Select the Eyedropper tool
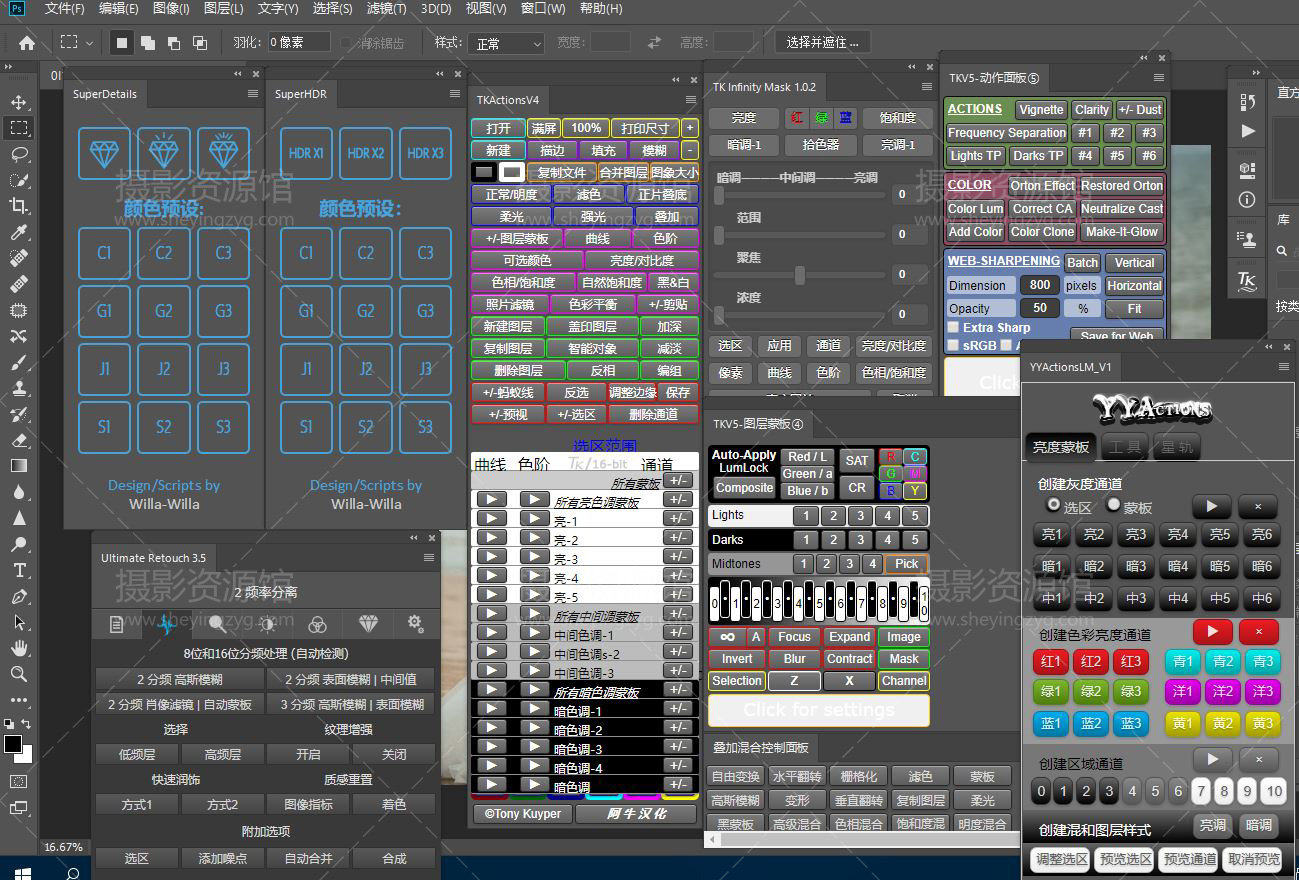Viewport: 1299px width, 880px height. (18, 232)
